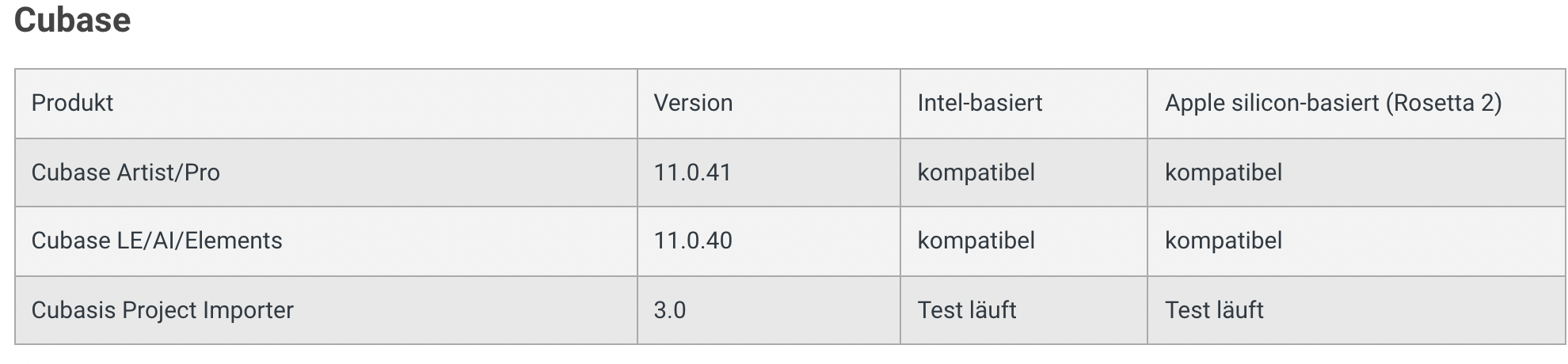Click Apple silicon 'Test läuft' status cell
The image size is (1568, 364).
[1214, 310]
